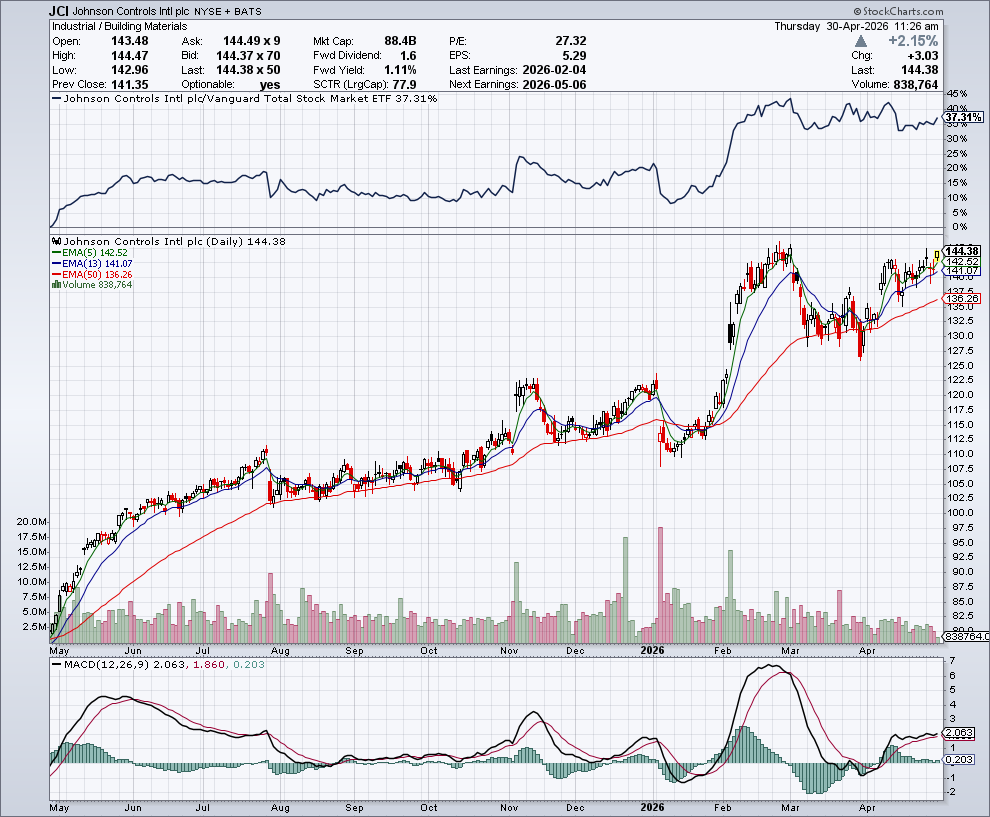Image resolution: width=990 pixels, height=817 pixels.
Task: Click the up-arrow change indicator triangle
Action: pos(860,41)
